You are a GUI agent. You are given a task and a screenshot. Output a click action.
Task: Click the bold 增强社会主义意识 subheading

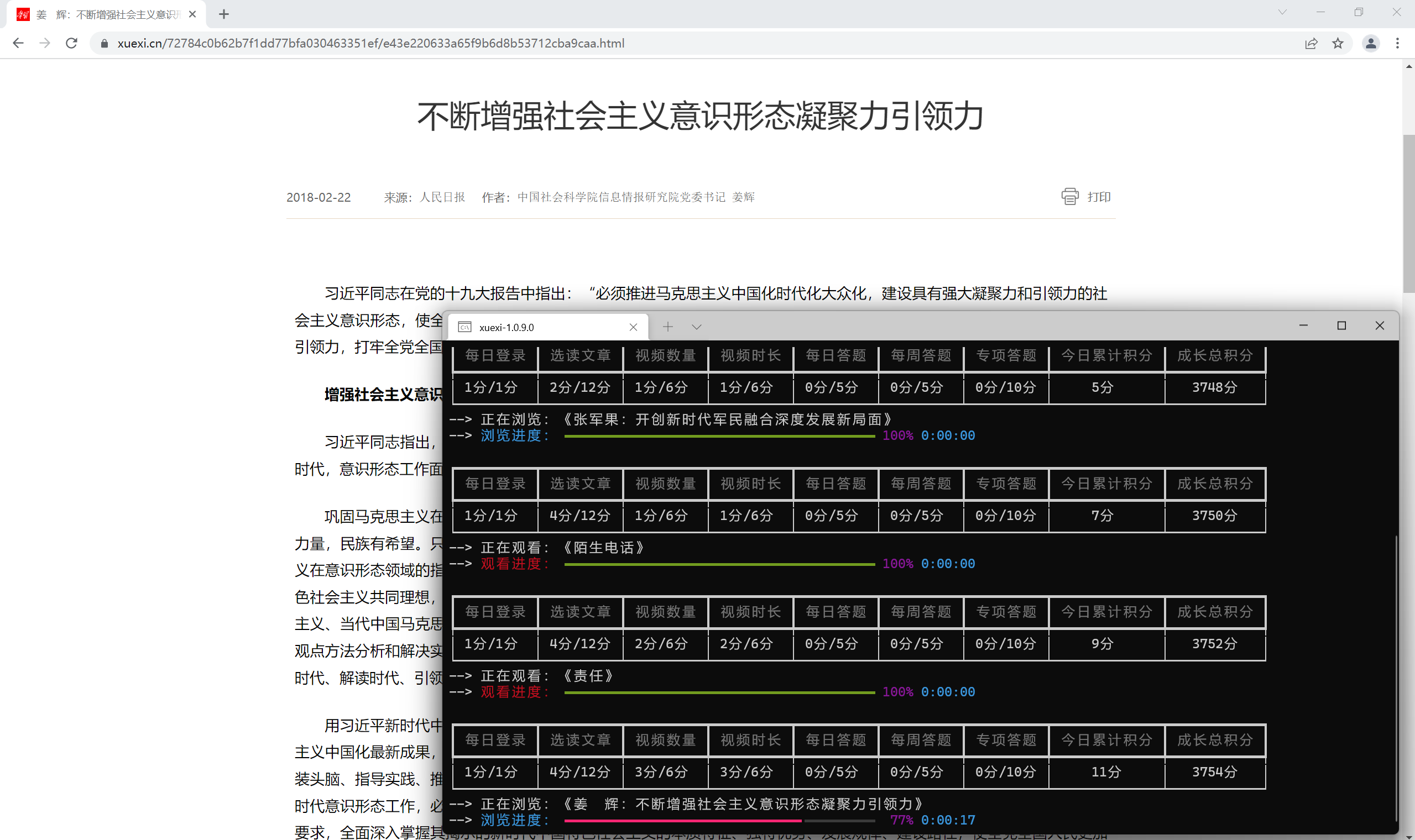pyautogui.click(x=383, y=395)
